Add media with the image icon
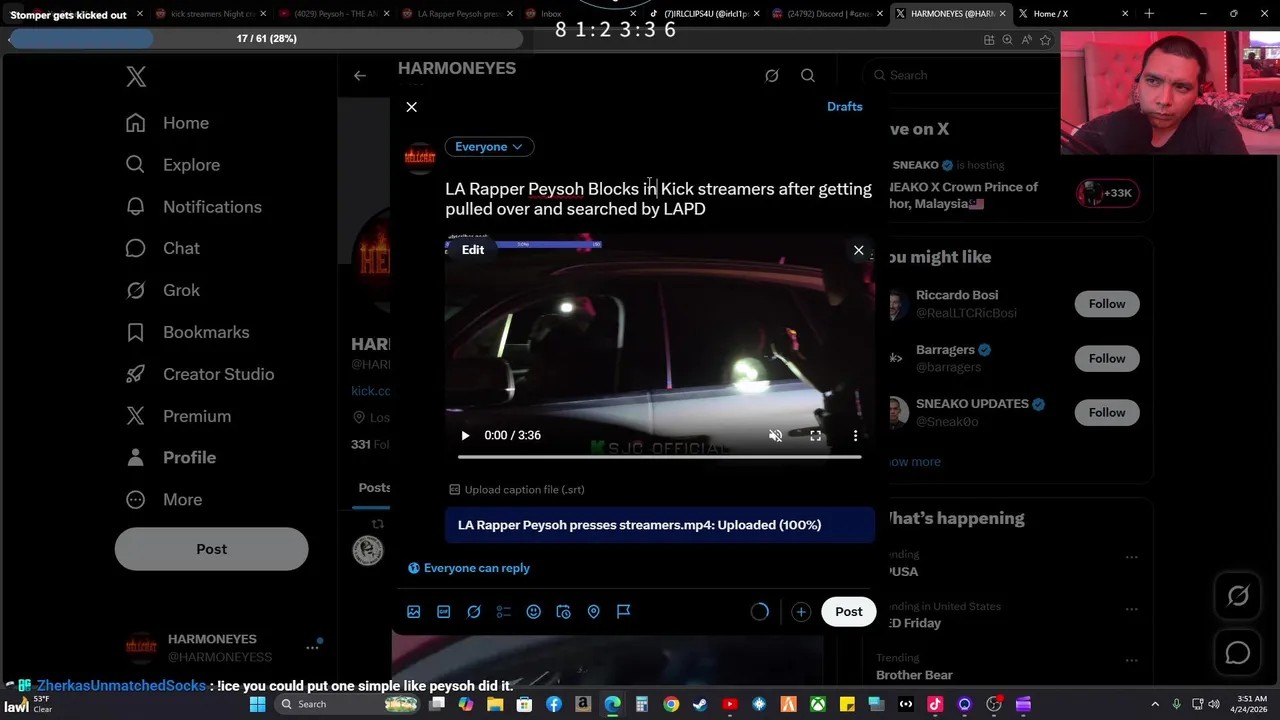The height and width of the screenshot is (720, 1280). click(x=414, y=611)
